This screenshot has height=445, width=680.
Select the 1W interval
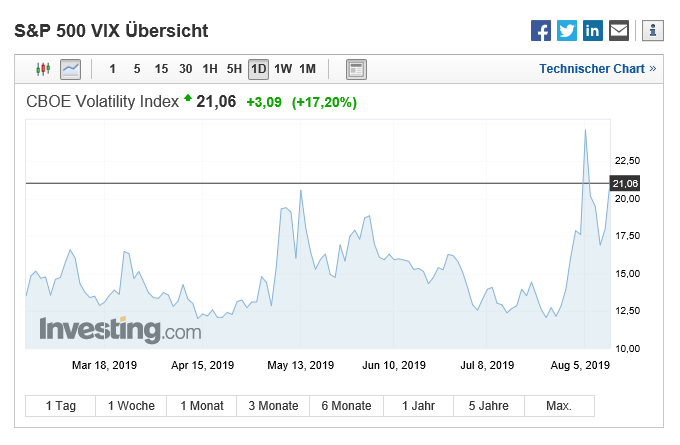283,69
